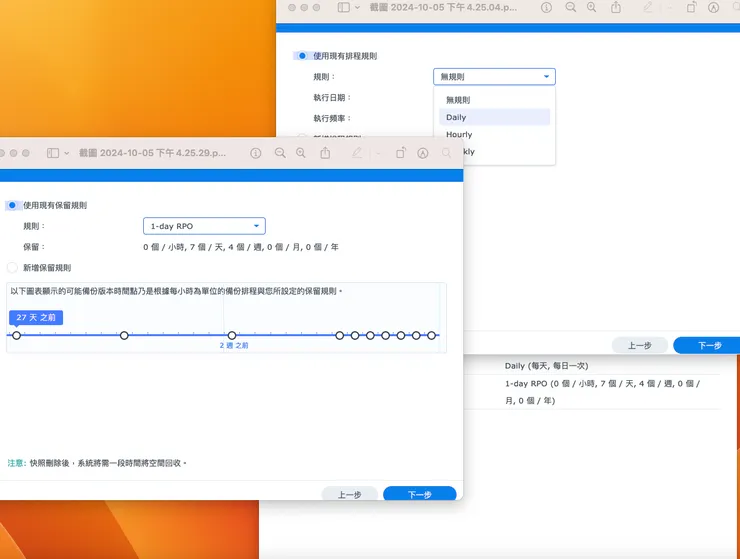Image resolution: width=740 pixels, height=559 pixels.
Task: Click the rightmost timeline backup marker
Action: point(431,335)
